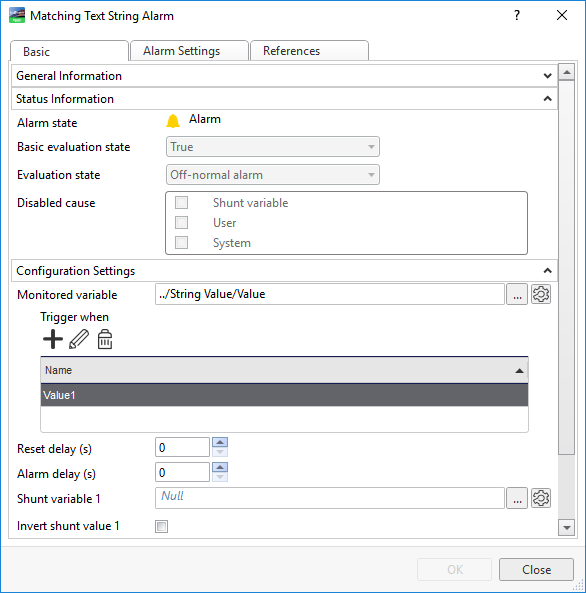The image size is (586, 593).
Task: Browse for Monitored variable with ellipsis button
Action: [x=517, y=294]
